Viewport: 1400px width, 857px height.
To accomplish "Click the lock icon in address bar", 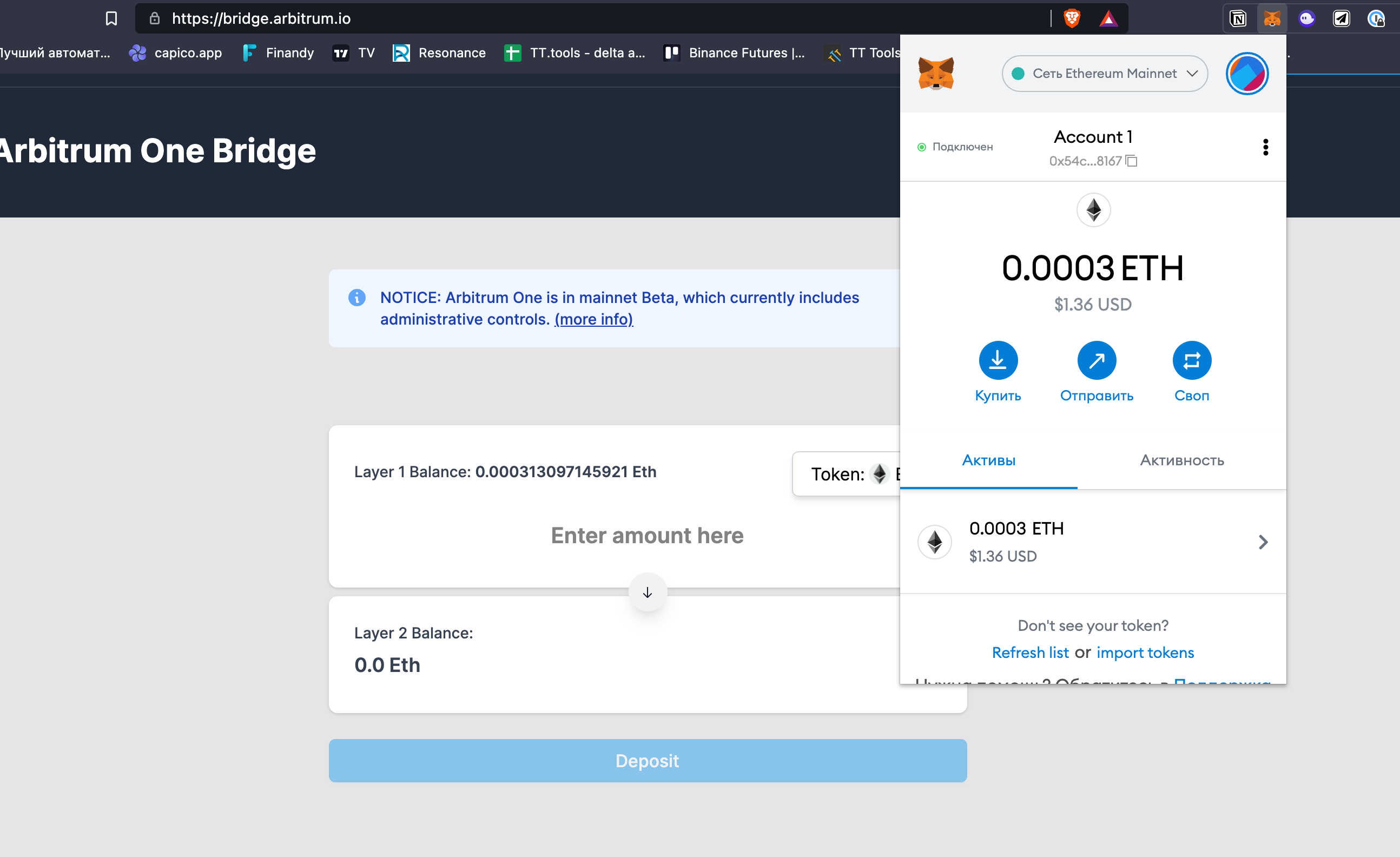I will 155,19.
